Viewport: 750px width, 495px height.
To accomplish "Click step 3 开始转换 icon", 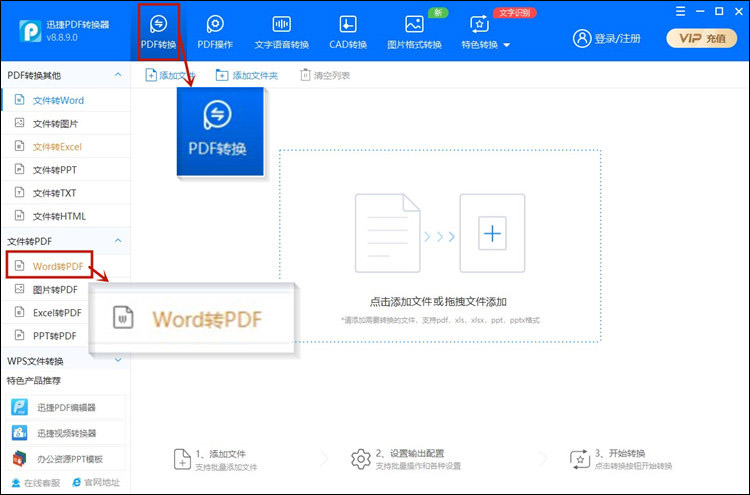I will pyautogui.click(x=580, y=459).
